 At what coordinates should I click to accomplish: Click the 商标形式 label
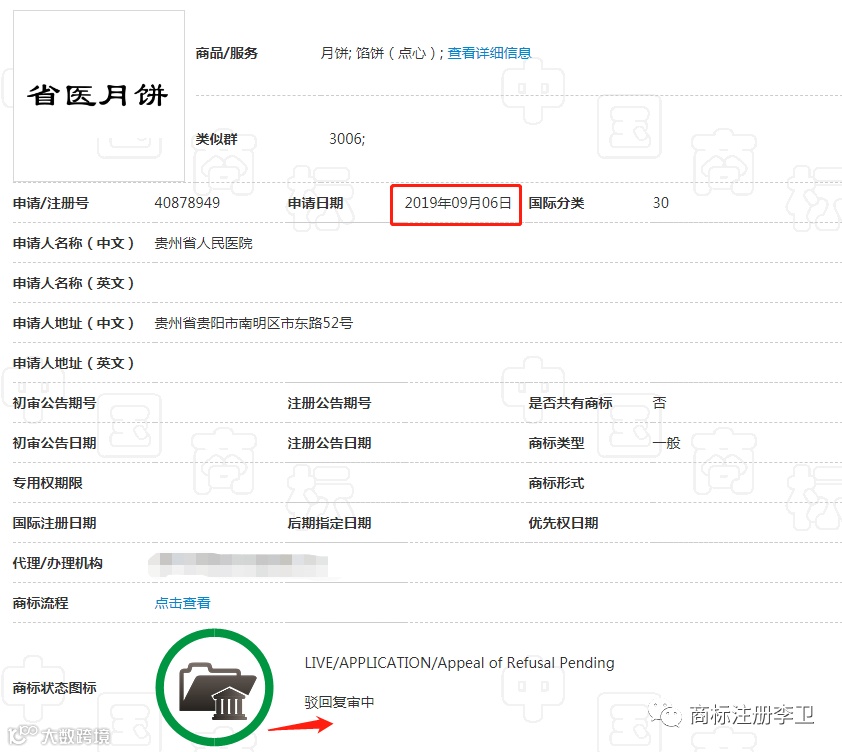pyautogui.click(x=556, y=483)
